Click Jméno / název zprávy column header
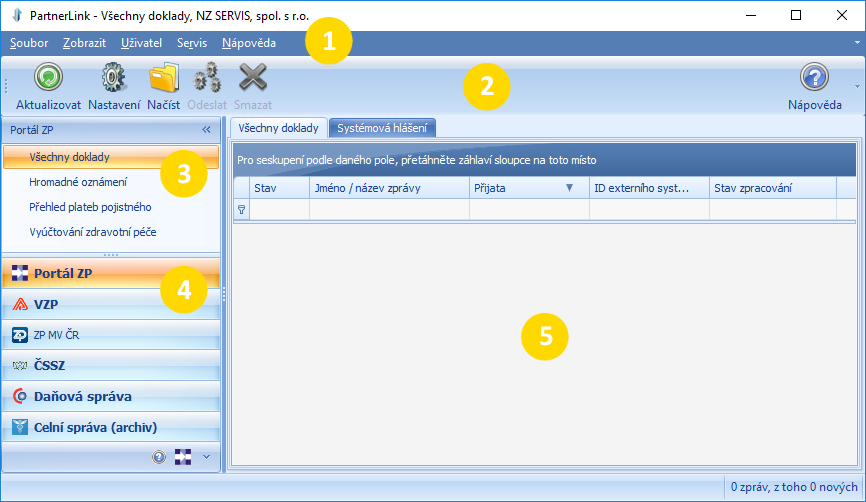The height and width of the screenshot is (502, 866). (389, 188)
